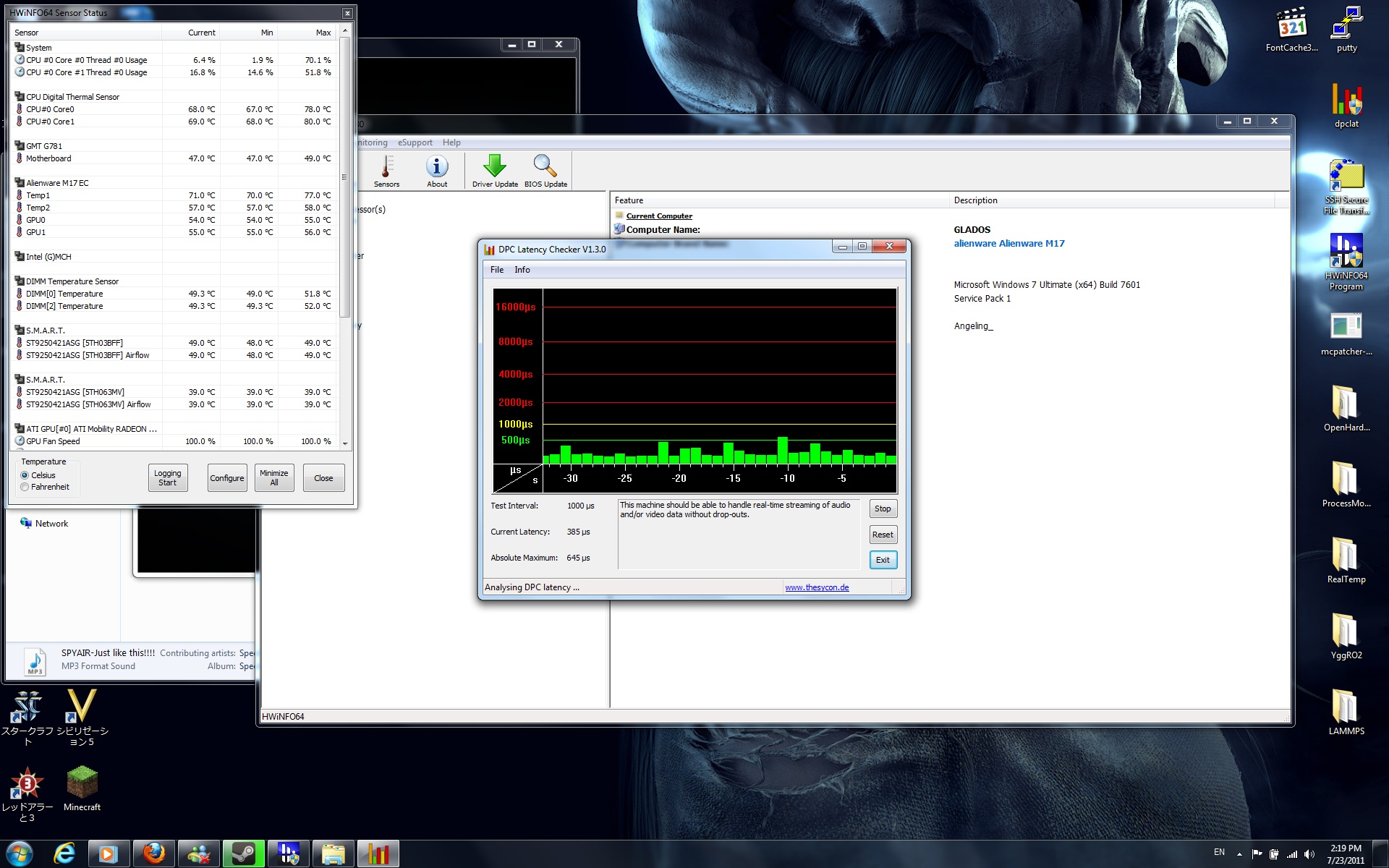Click the Current column header
This screenshot has height=868, width=1389.
point(191,33)
